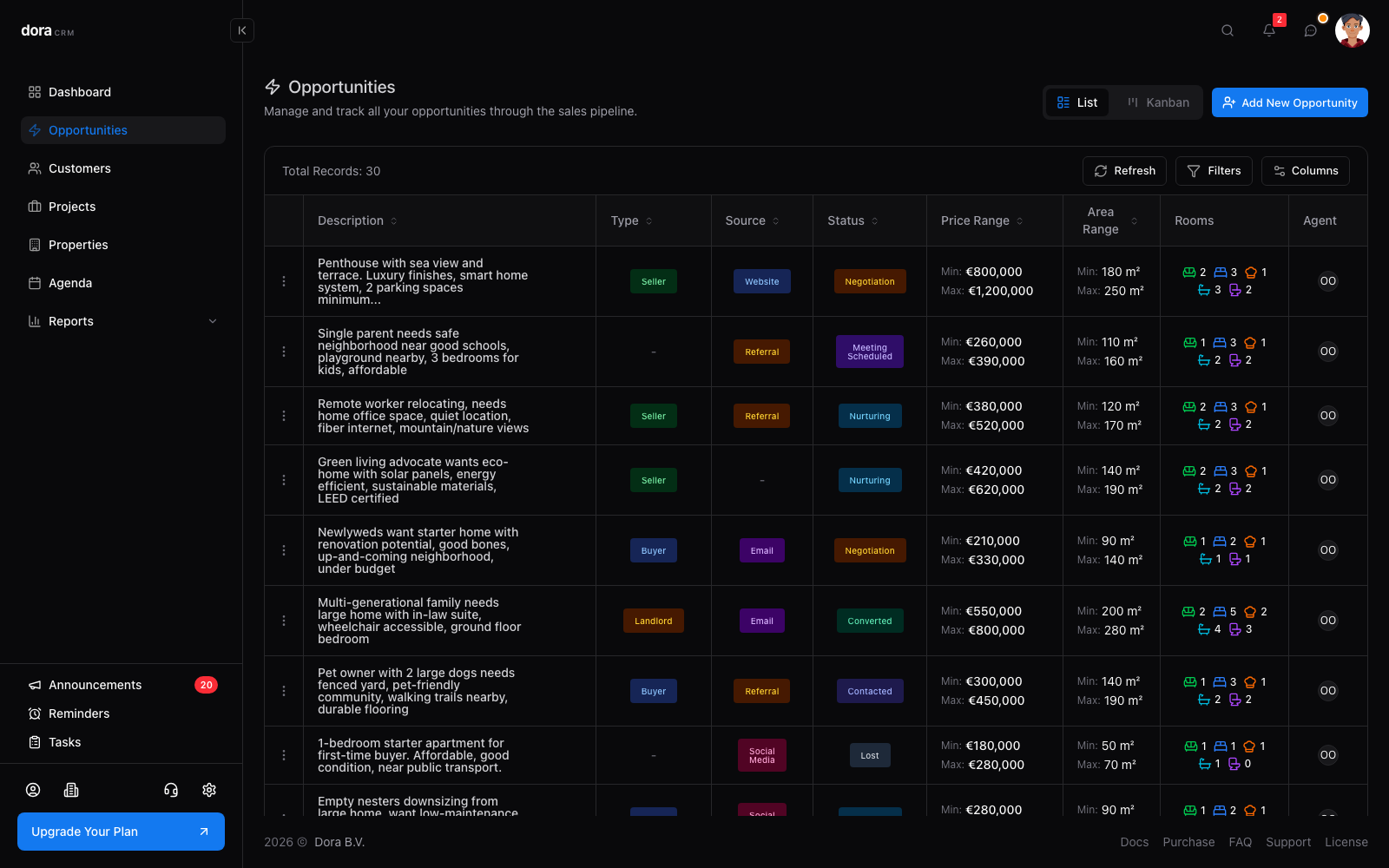Open Properties in sidebar
This screenshot has width=1389, height=868.
(x=123, y=245)
